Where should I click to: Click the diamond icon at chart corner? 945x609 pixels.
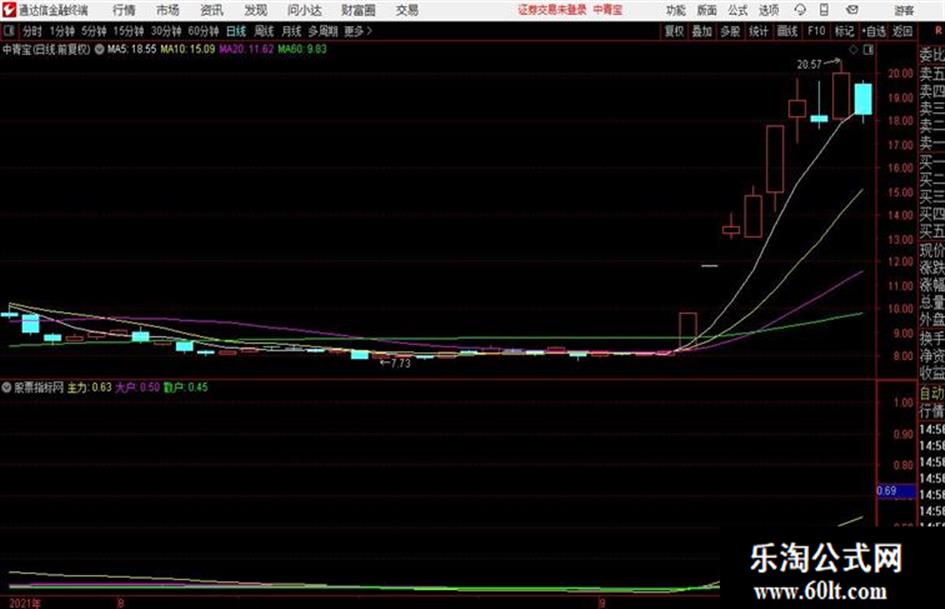click(x=853, y=49)
